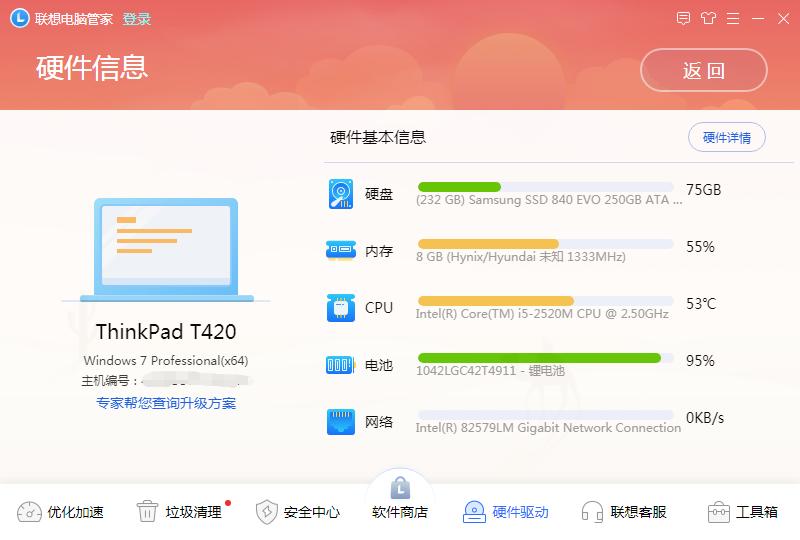The image size is (800, 540).
Task: Click Intel Core i5-2520M CPU text
Action: (x=542, y=313)
